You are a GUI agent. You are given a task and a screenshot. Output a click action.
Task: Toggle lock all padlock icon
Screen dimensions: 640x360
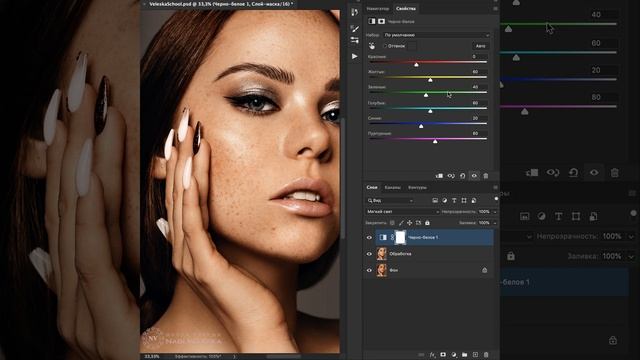point(427,223)
